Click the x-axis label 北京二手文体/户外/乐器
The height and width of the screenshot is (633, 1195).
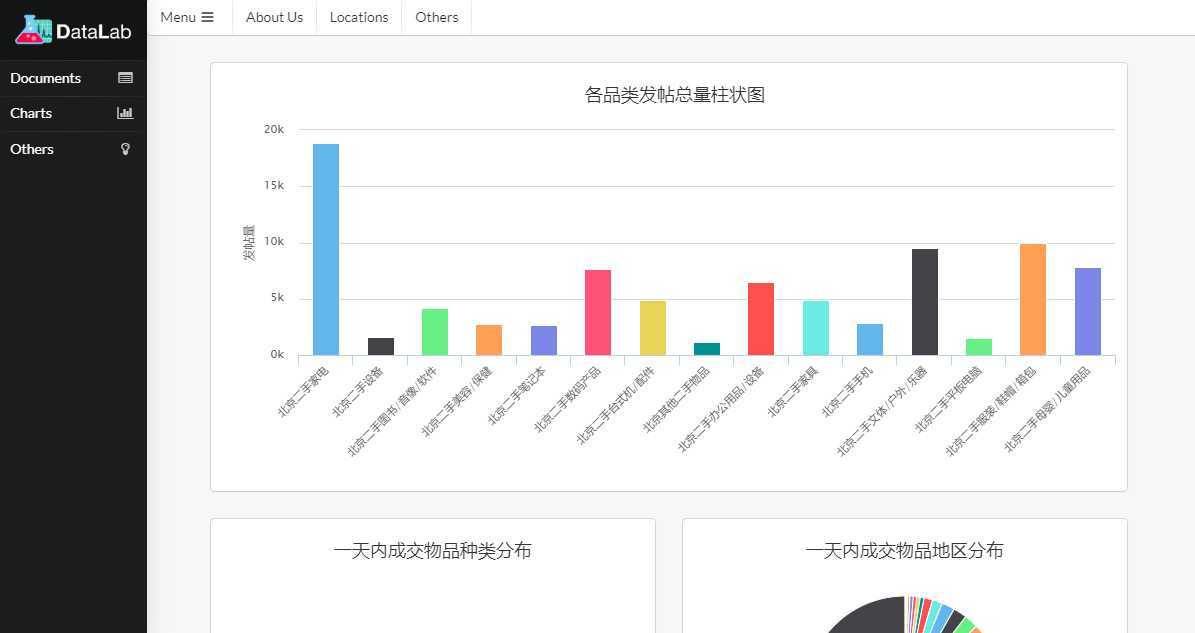883,411
